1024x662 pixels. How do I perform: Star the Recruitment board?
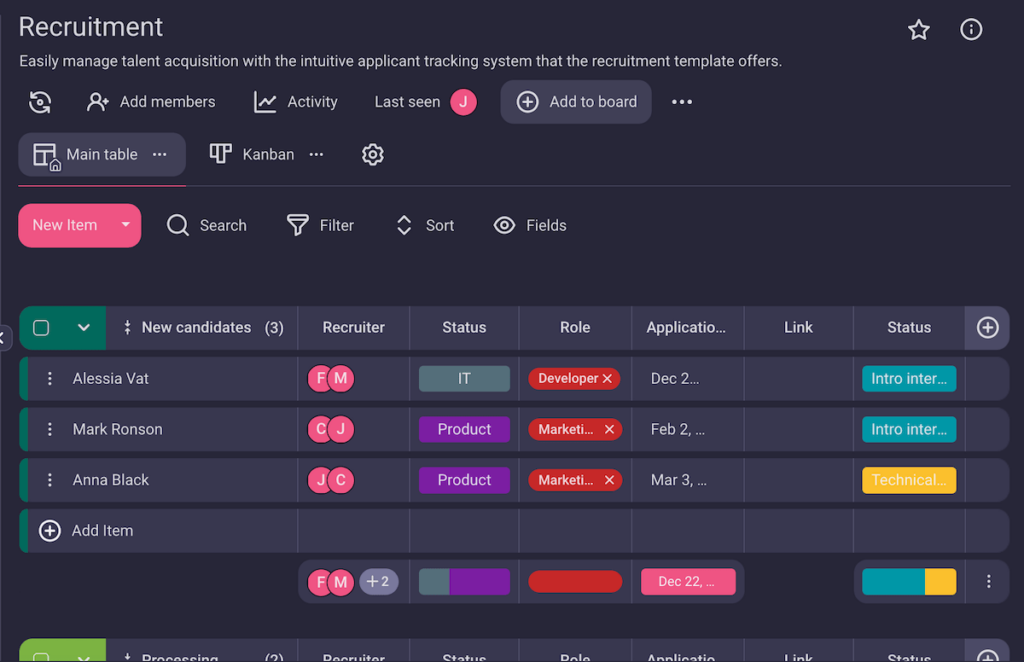click(x=919, y=29)
